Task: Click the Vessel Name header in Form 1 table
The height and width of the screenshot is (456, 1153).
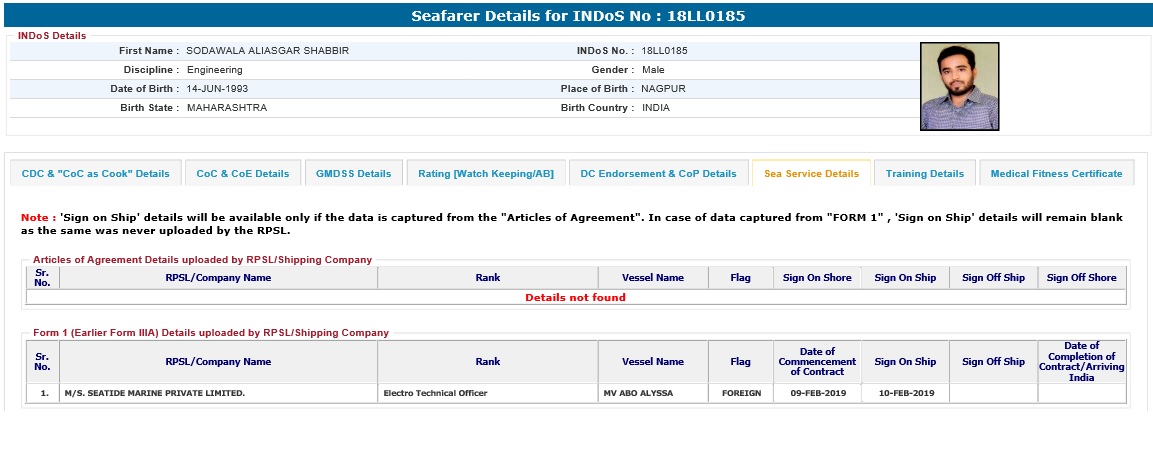Action: (652, 362)
